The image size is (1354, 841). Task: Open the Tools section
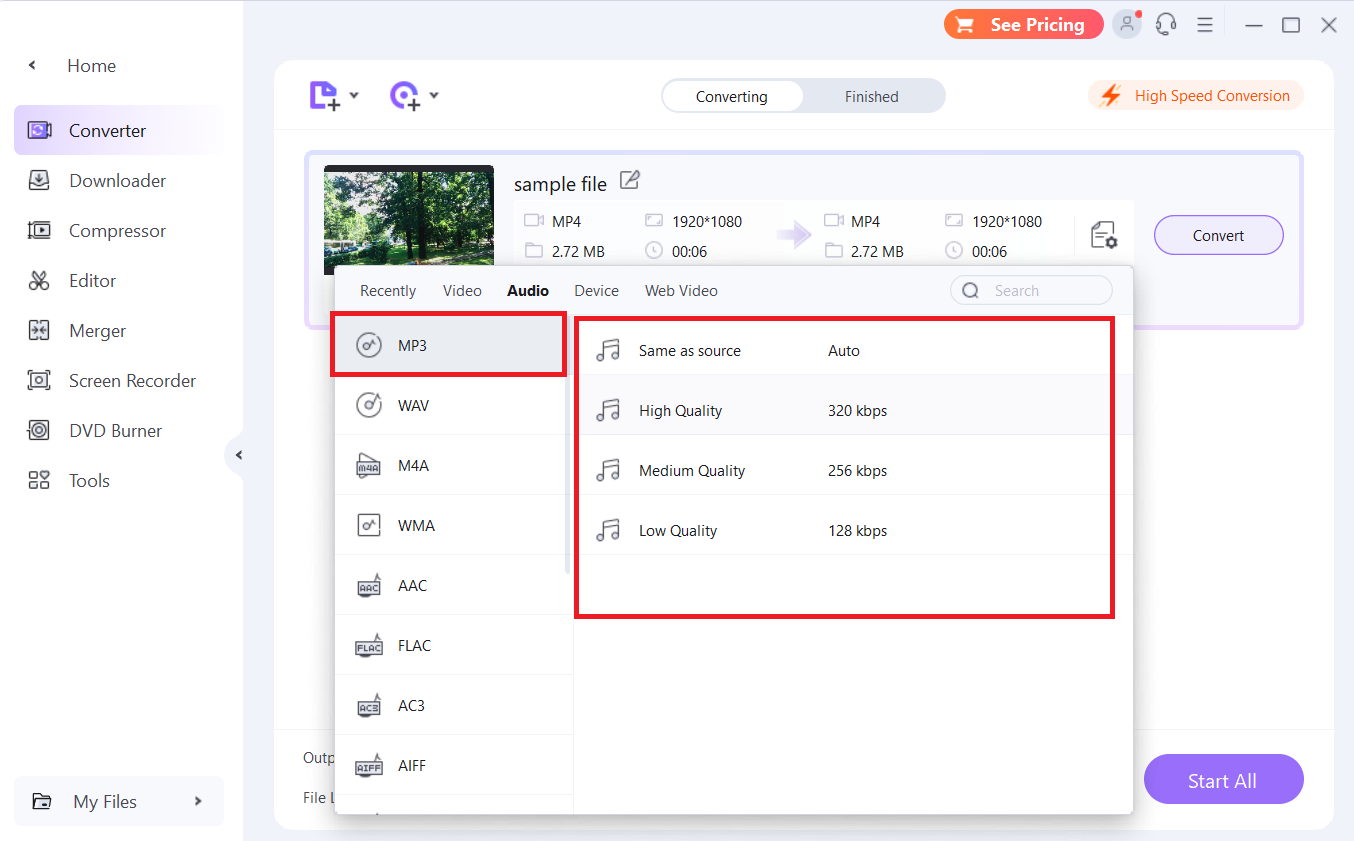pyautogui.click(x=88, y=480)
